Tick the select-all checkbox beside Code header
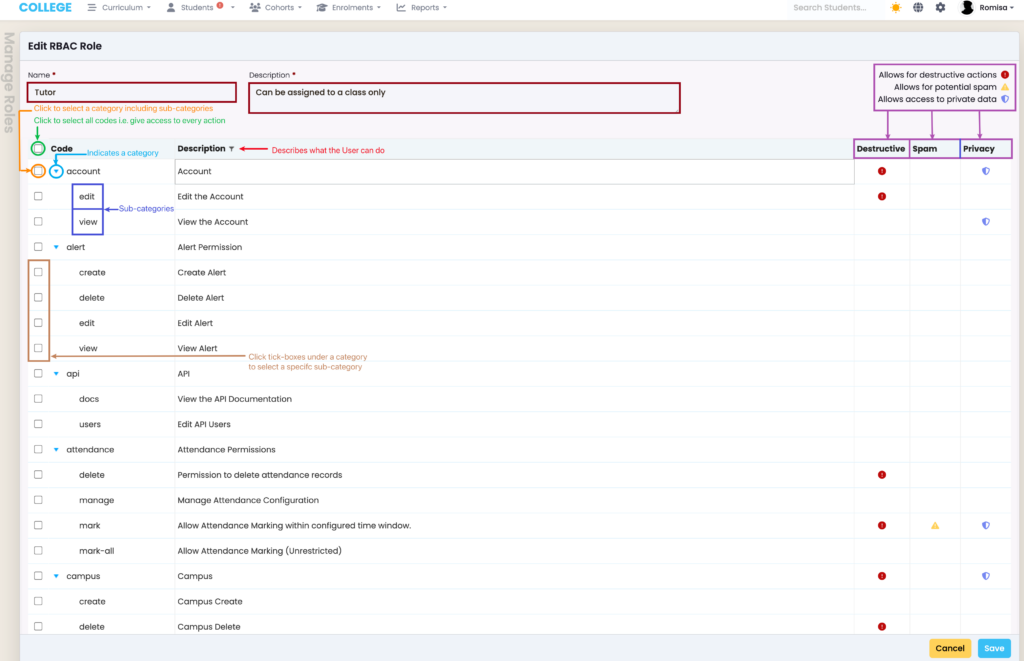 tap(38, 149)
